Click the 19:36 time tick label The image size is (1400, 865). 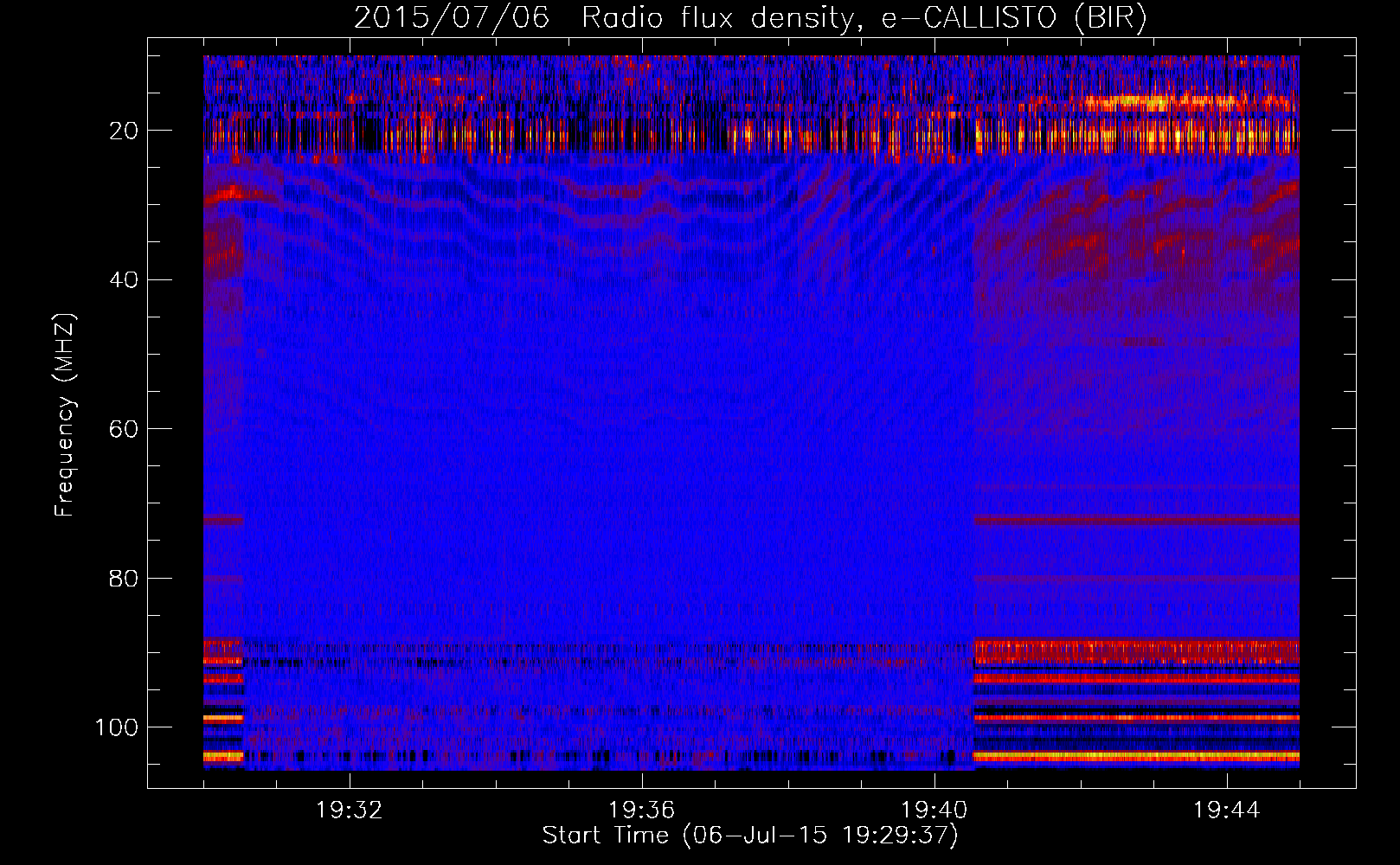641,811
